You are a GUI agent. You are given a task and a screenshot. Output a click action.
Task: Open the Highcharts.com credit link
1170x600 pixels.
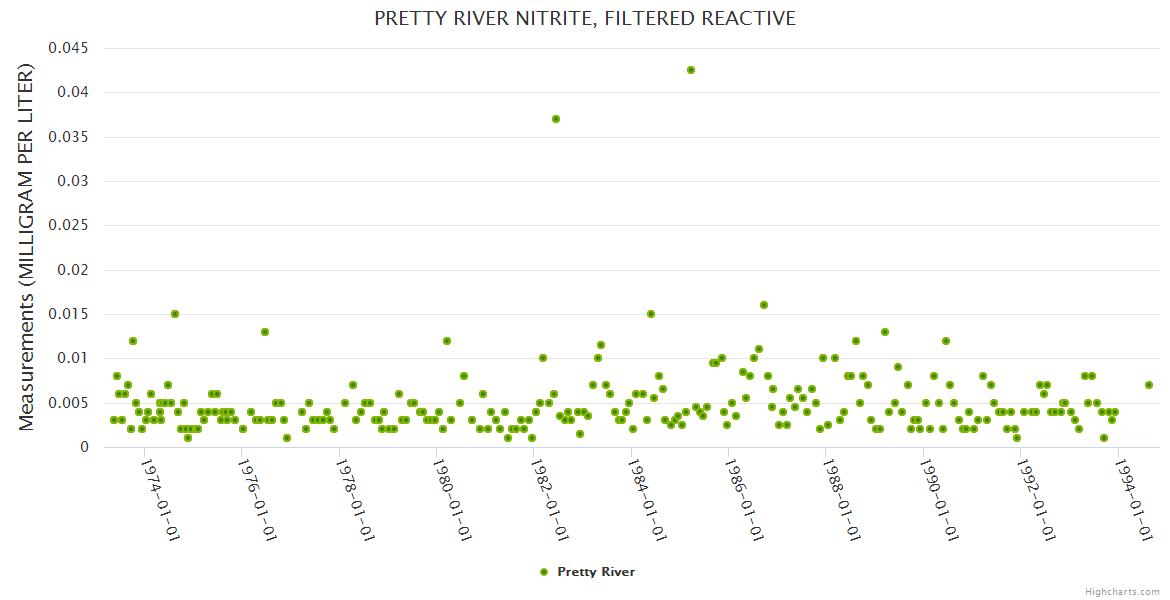point(1122,591)
